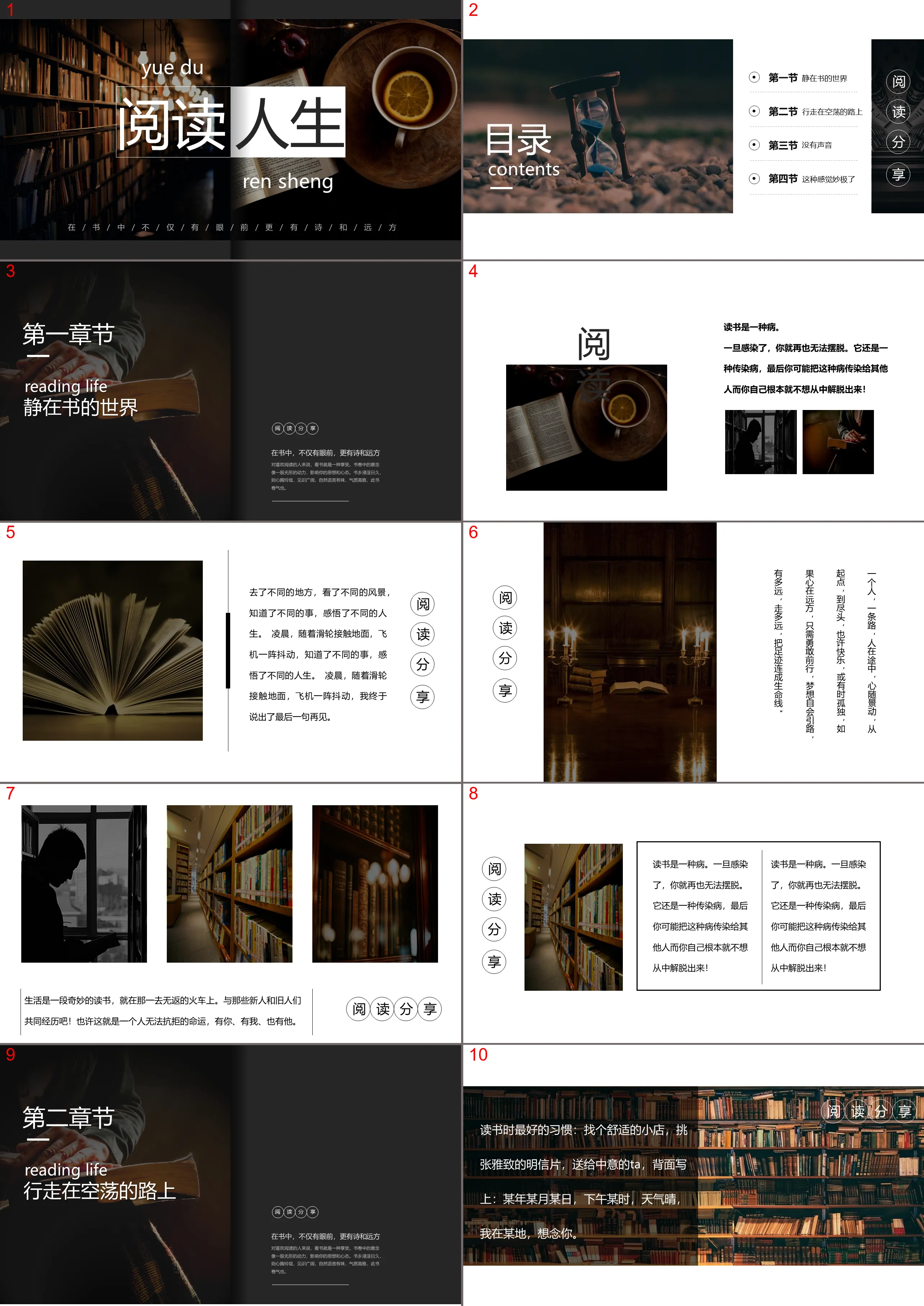Image resolution: width=924 pixels, height=1306 pixels.
Task: Click the 去了不同的地方 paragraph on slide 5
Action: pyautogui.click(x=320, y=654)
